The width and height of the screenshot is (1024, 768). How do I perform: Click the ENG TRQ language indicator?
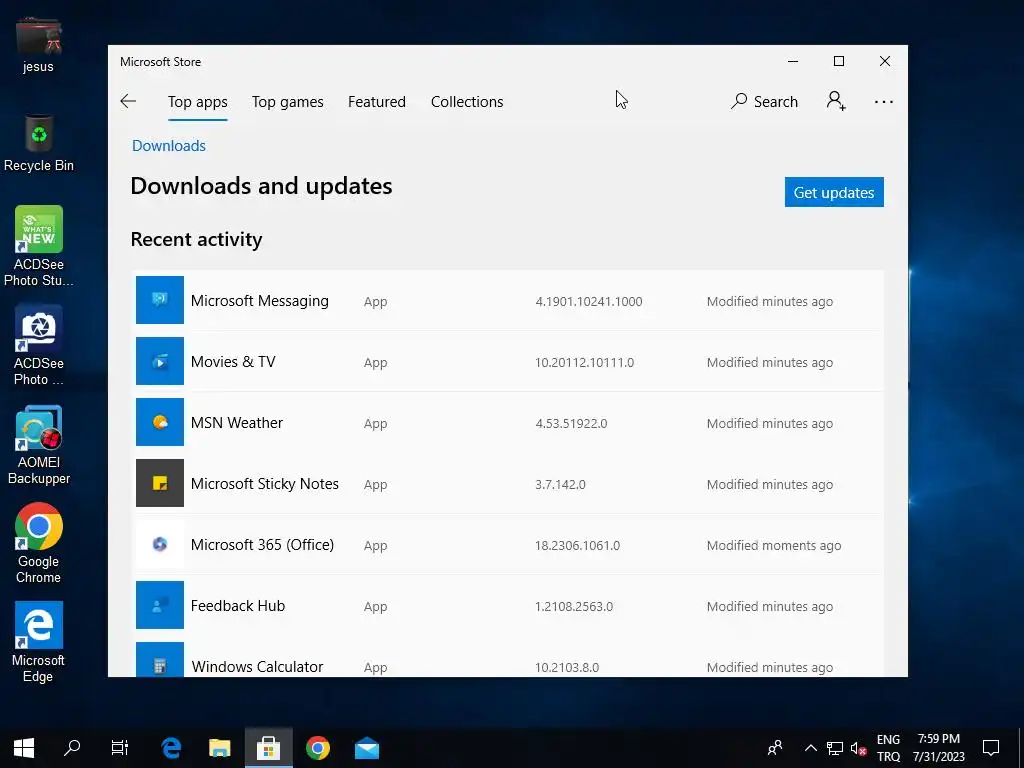888,748
